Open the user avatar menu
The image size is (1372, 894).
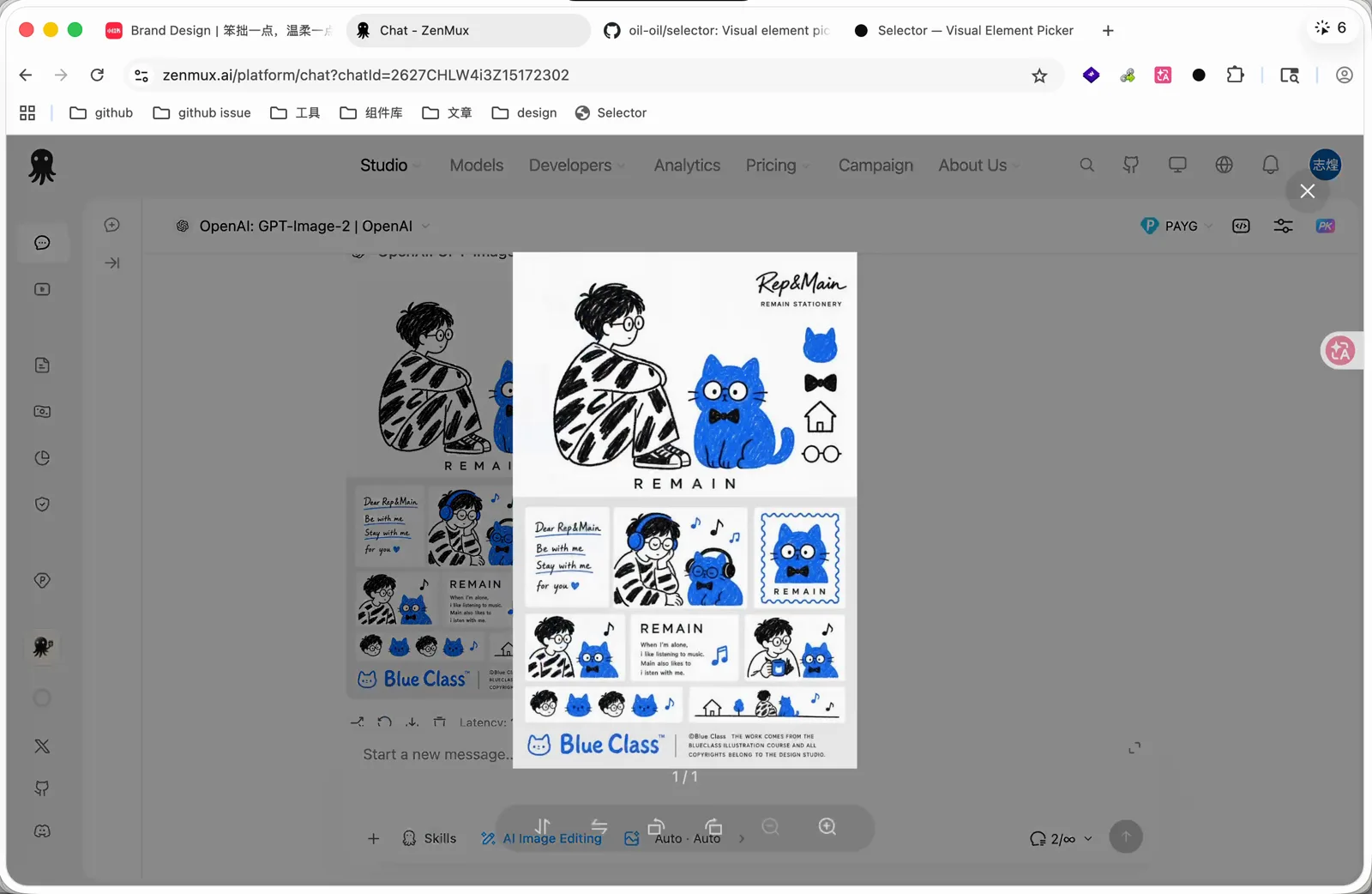[x=1325, y=165]
